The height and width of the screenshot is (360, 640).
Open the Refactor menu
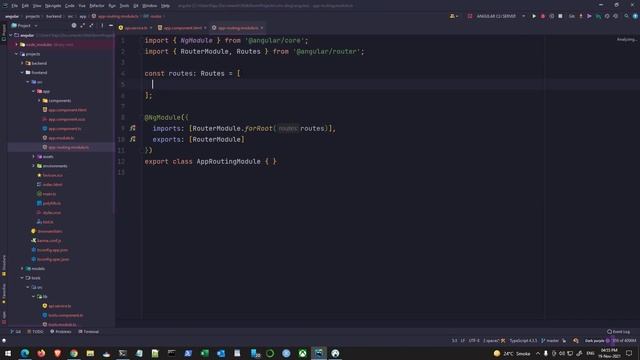(x=97, y=6)
